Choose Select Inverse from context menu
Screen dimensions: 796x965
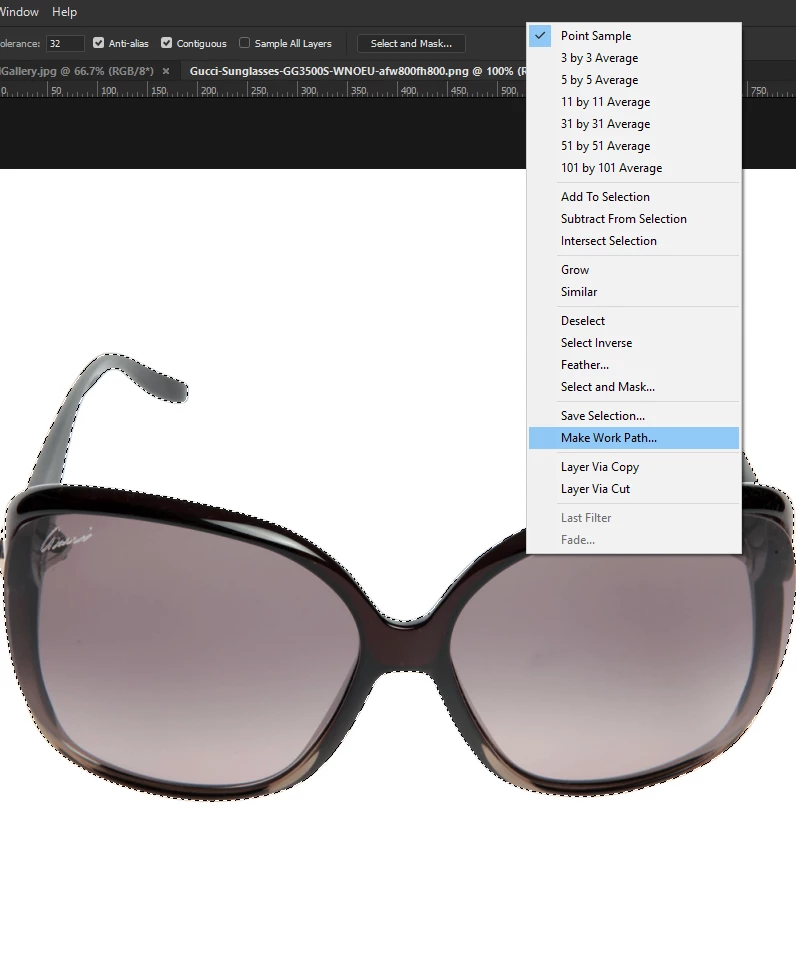pyautogui.click(x=633, y=343)
